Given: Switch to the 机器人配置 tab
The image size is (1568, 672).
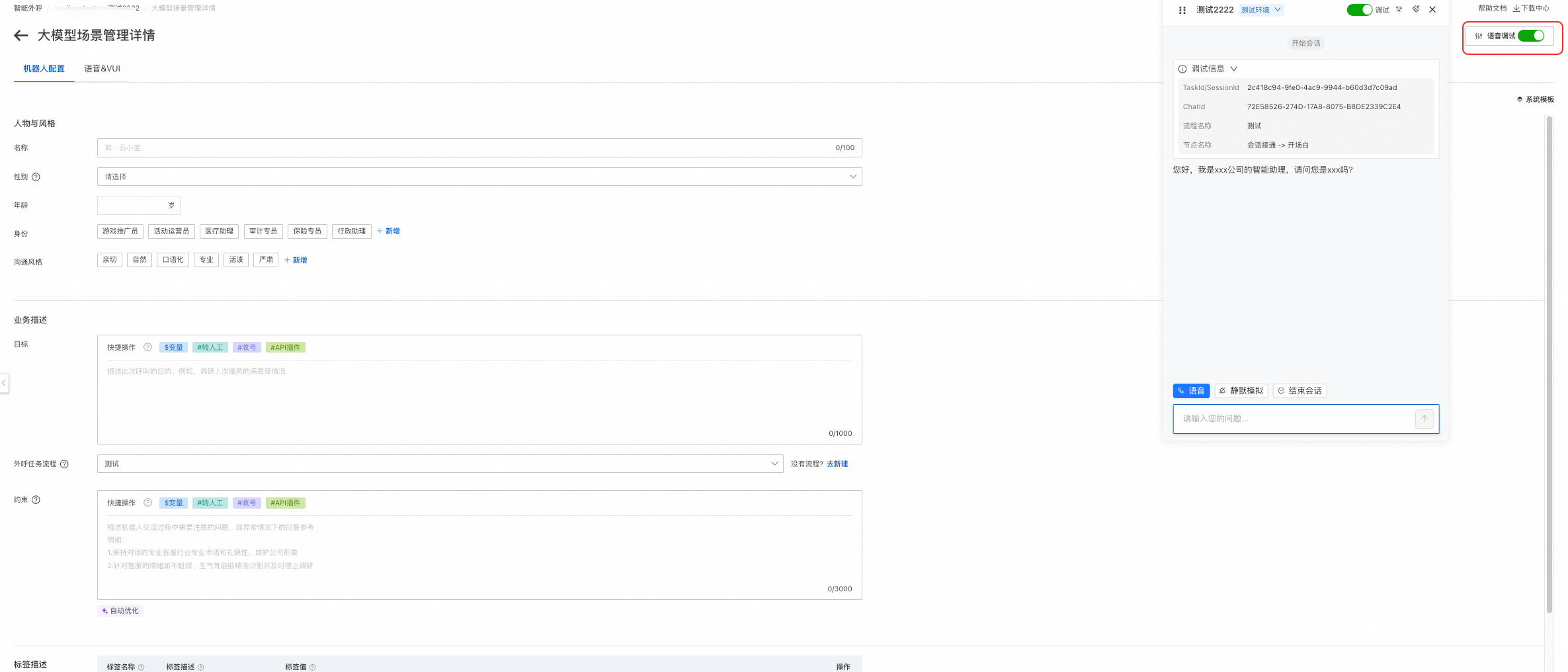Looking at the screenshot, I should (x=44, y=69).
